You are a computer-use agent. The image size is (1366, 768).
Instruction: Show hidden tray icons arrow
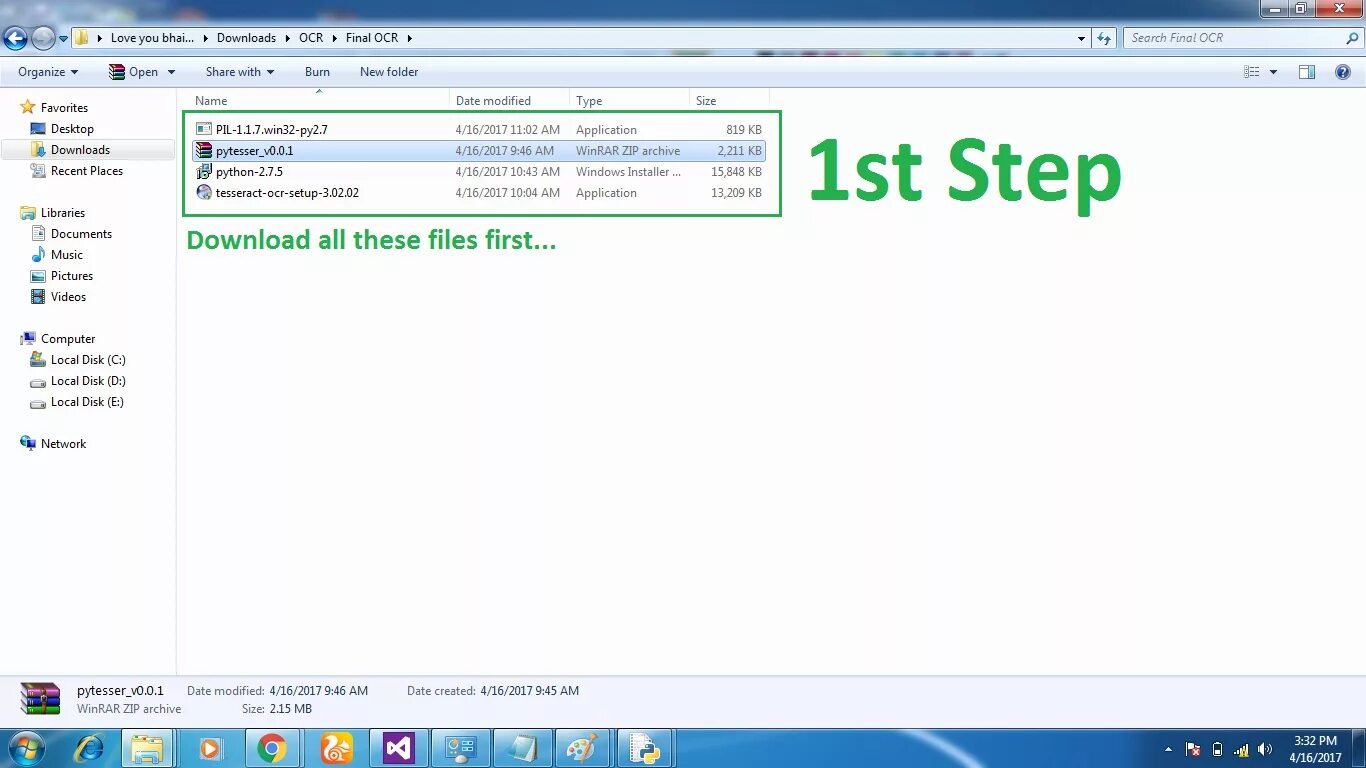[1168, 749]
